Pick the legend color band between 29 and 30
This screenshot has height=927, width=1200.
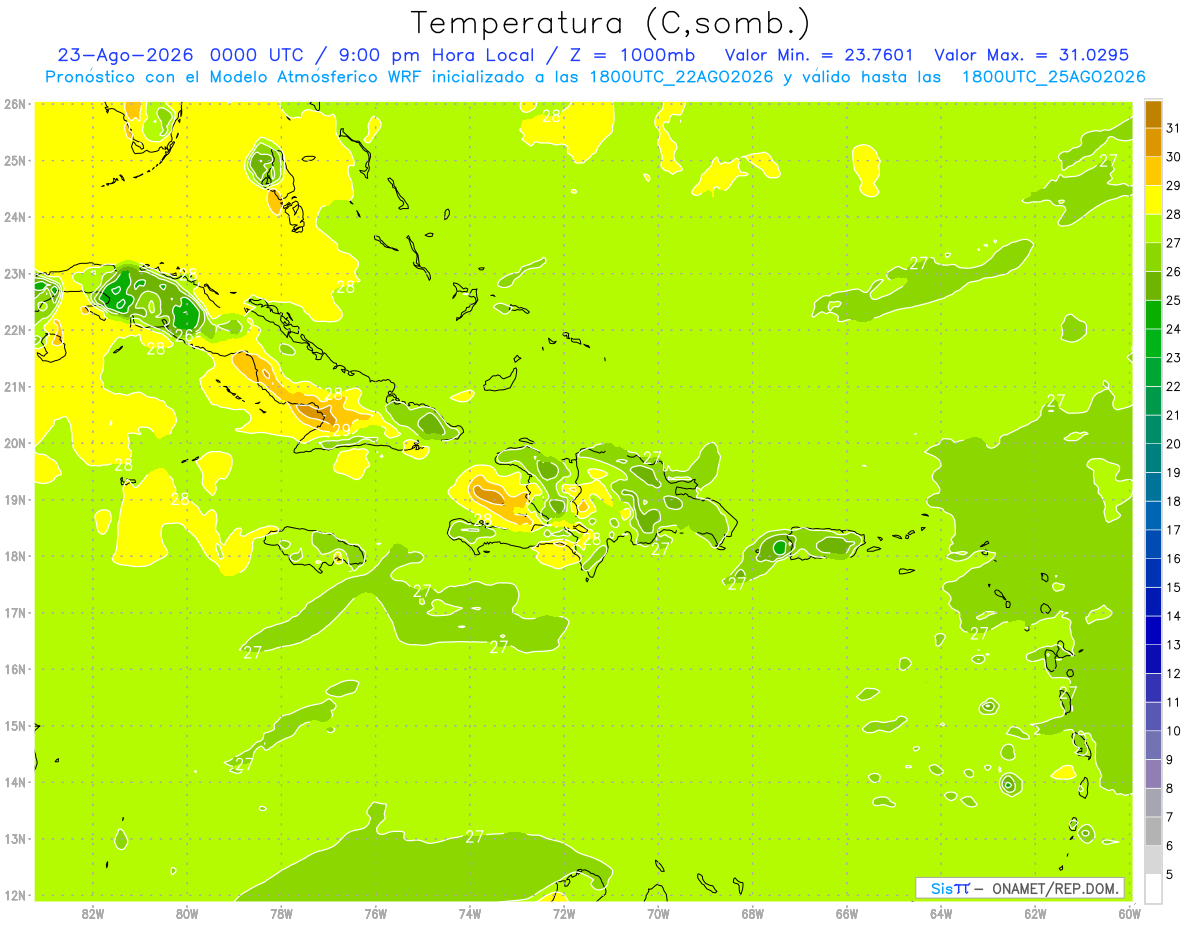pyautogui.click(x=1153, y=171)
